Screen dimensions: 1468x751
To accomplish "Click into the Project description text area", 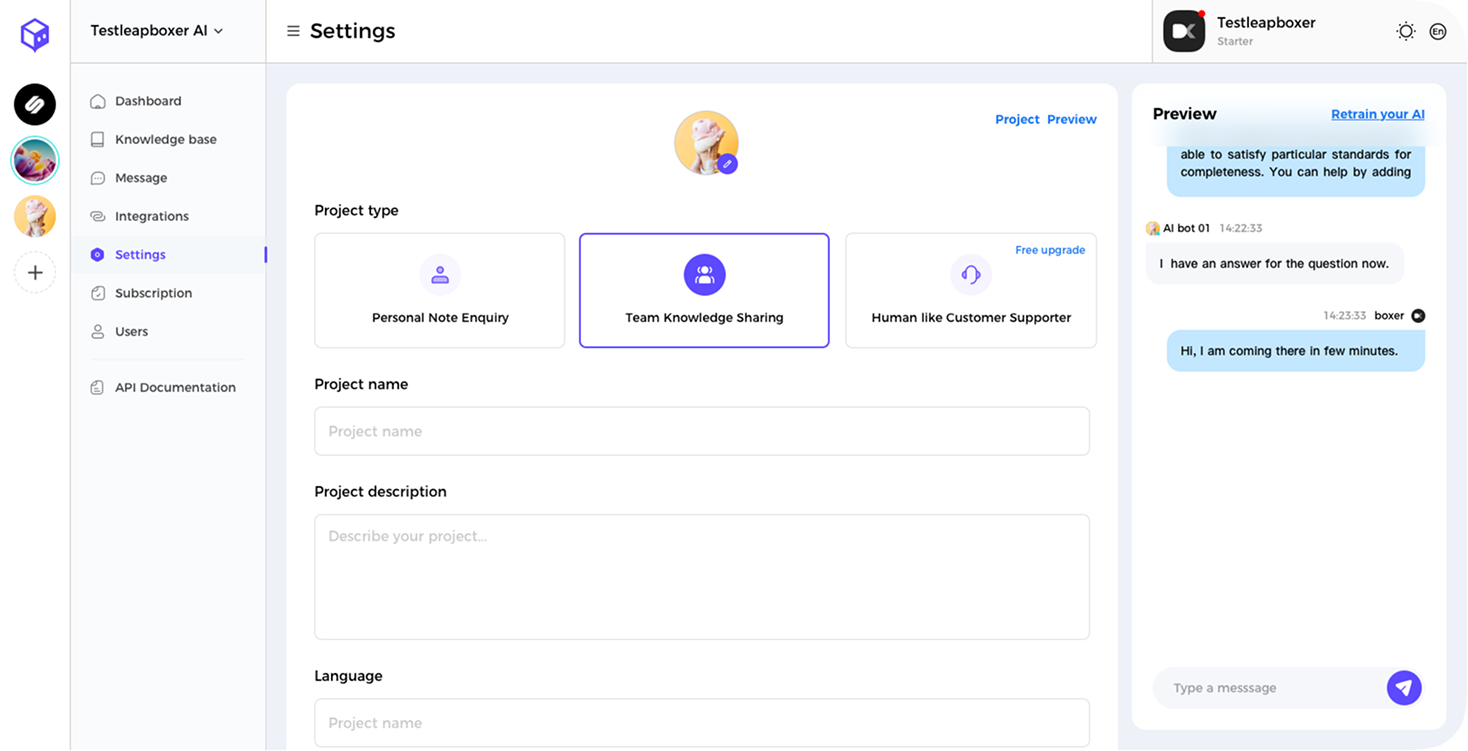I will pyautogui.click(x=702, y=576).
